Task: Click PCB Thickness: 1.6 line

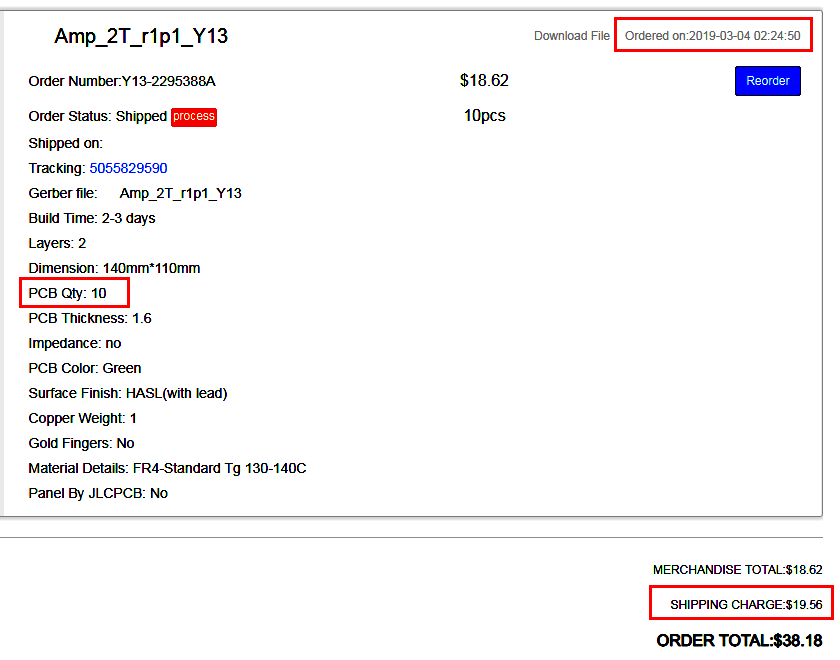Action: pyautogui.click(x=90, y=318)
